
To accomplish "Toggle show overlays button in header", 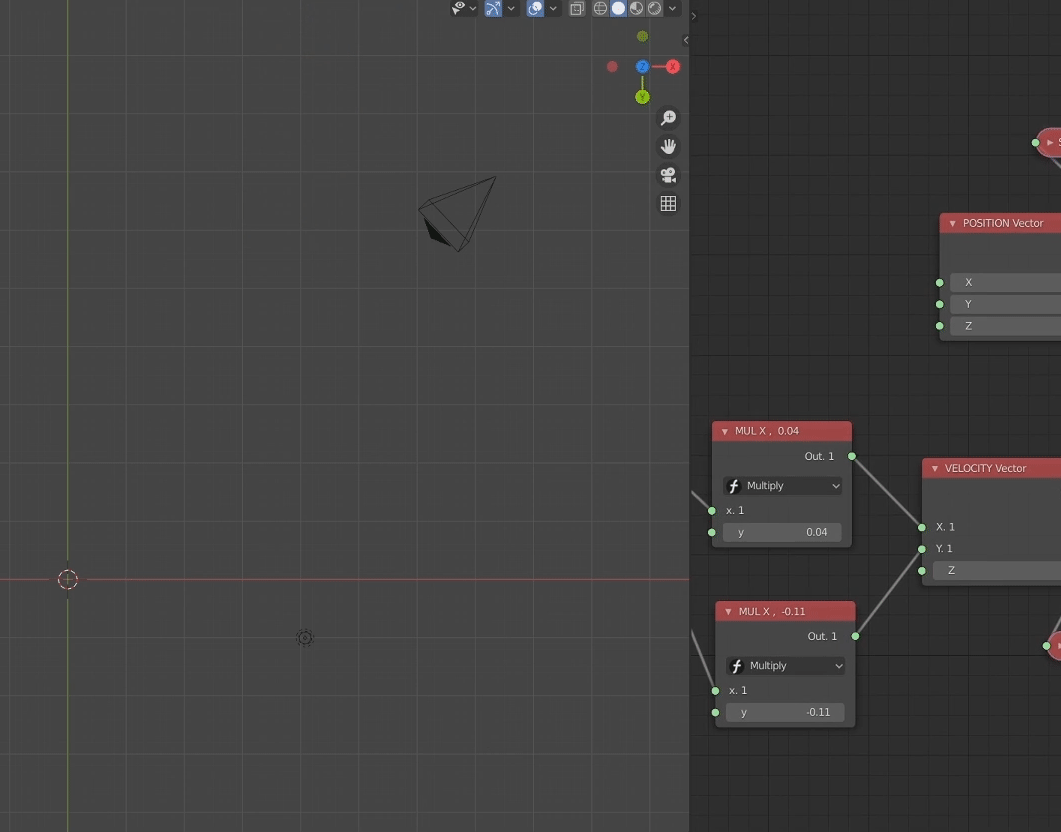I will pos(535,8).
